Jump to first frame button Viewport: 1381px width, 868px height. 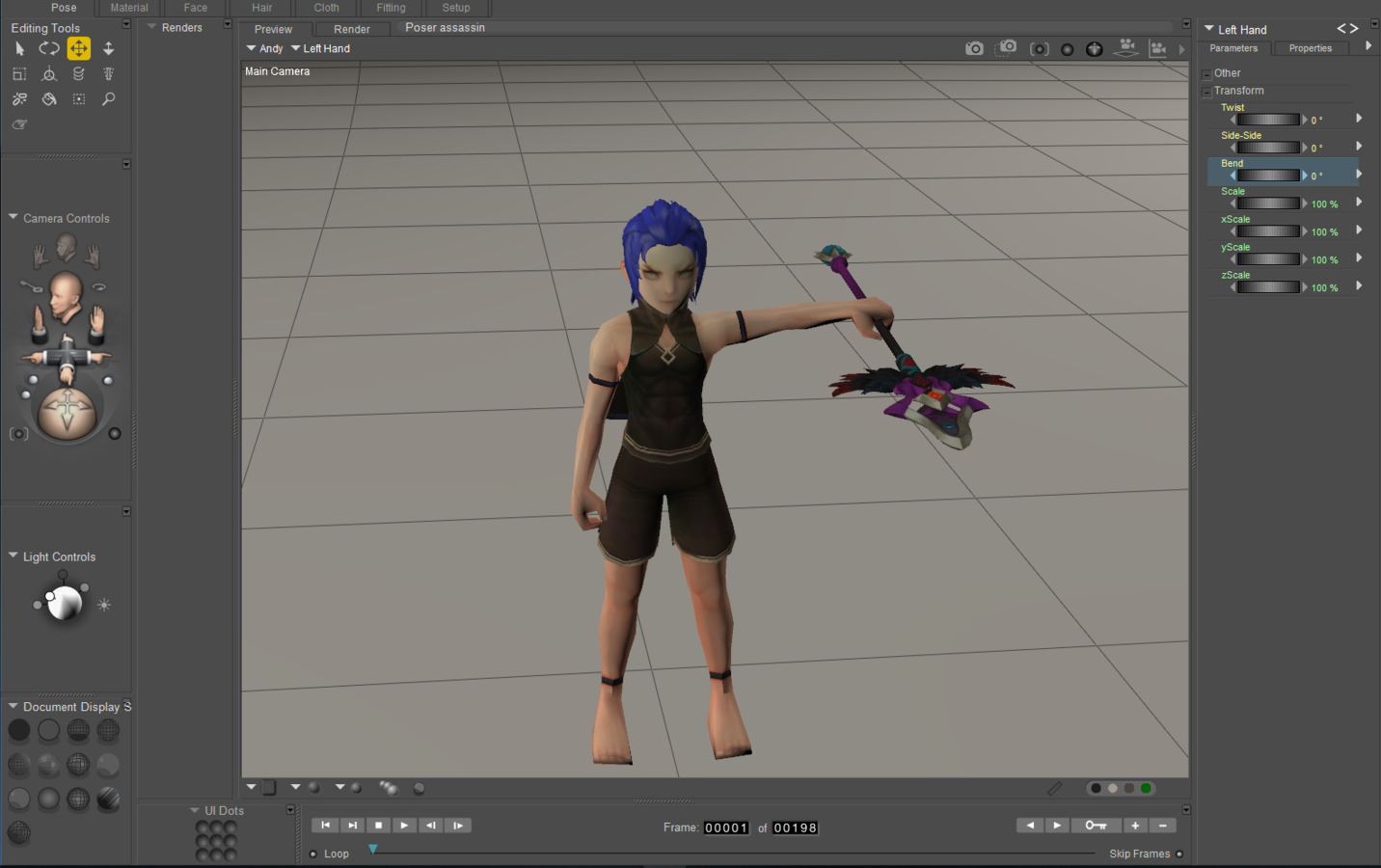tap(325, 826)
